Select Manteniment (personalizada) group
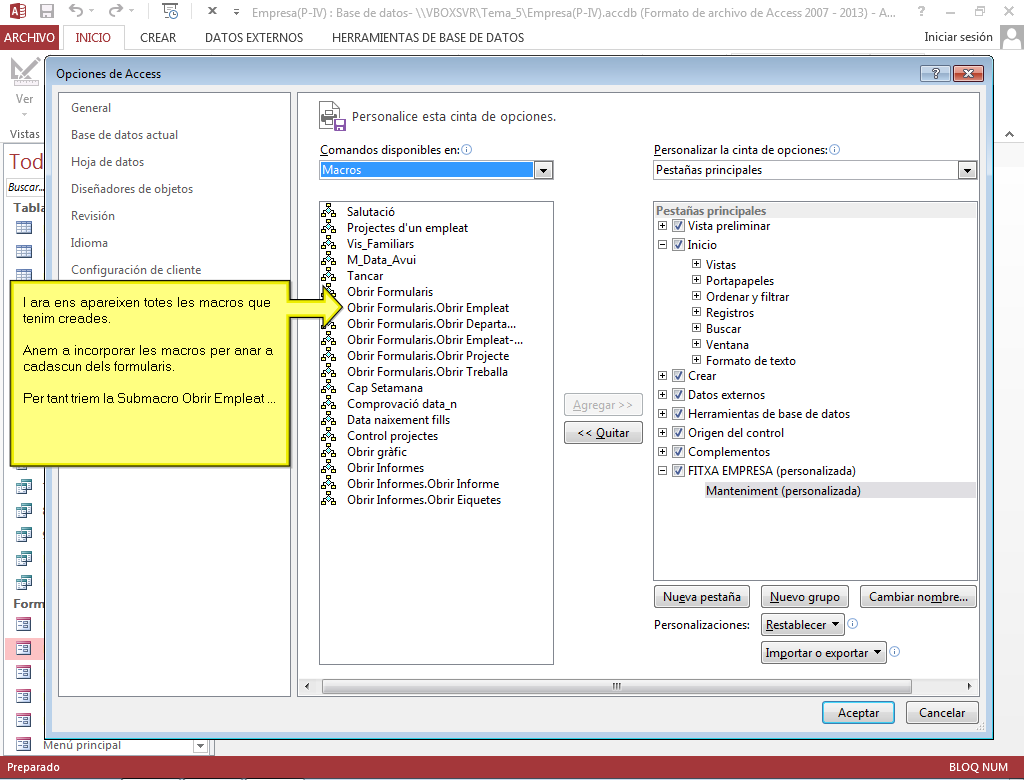Image resolution: width=1024 pixels, height=780 pixels. [x=783, y=491]
